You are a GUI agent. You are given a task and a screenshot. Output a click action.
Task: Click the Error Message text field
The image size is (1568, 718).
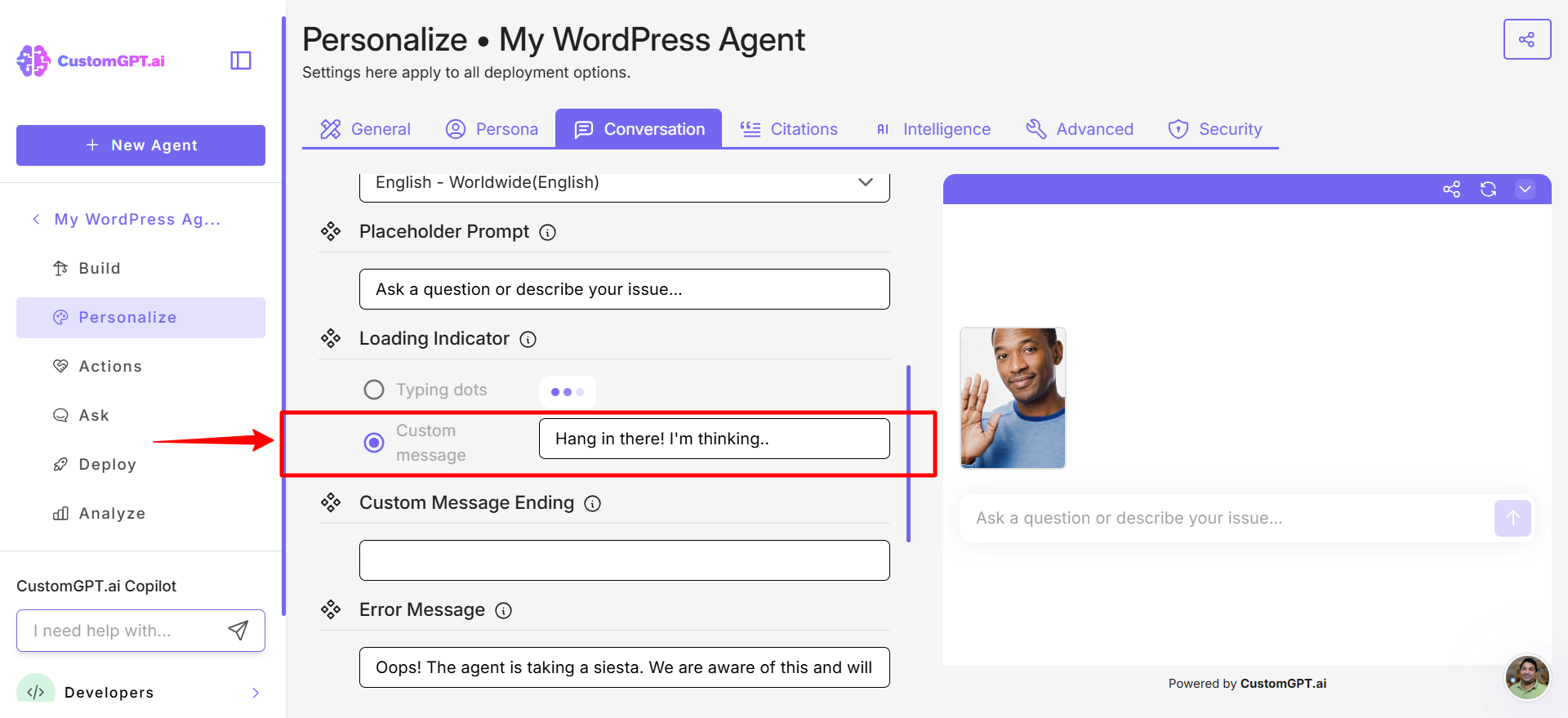[x=625, y=667]
